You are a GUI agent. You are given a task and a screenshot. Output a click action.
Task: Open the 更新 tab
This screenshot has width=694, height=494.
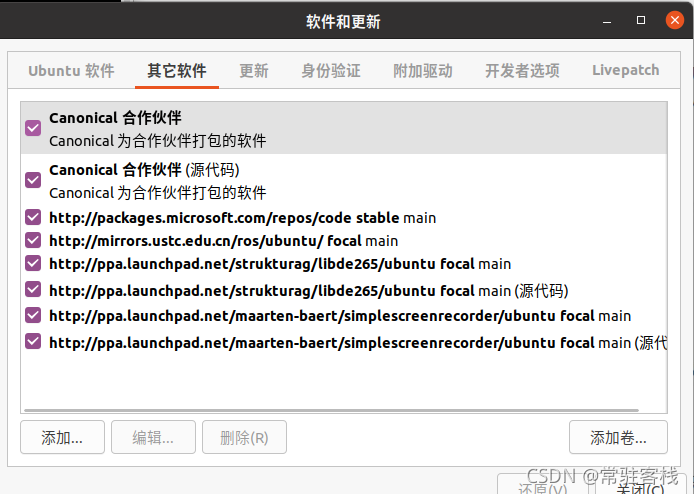[254, 70]
